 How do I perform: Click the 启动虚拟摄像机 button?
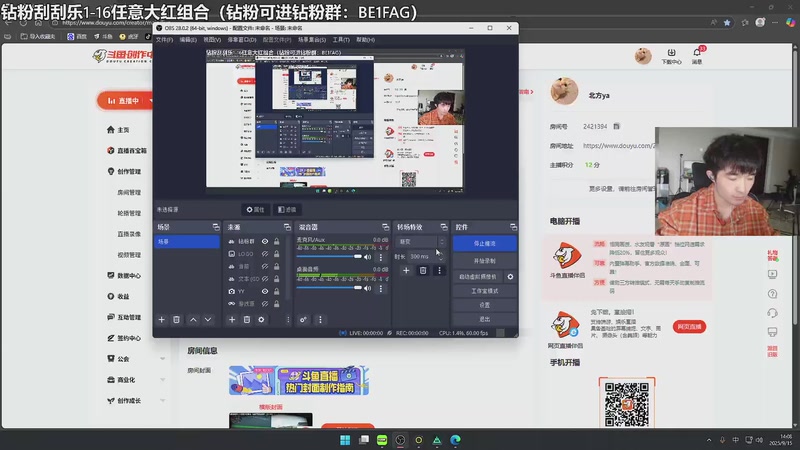[x=478, y=277]
